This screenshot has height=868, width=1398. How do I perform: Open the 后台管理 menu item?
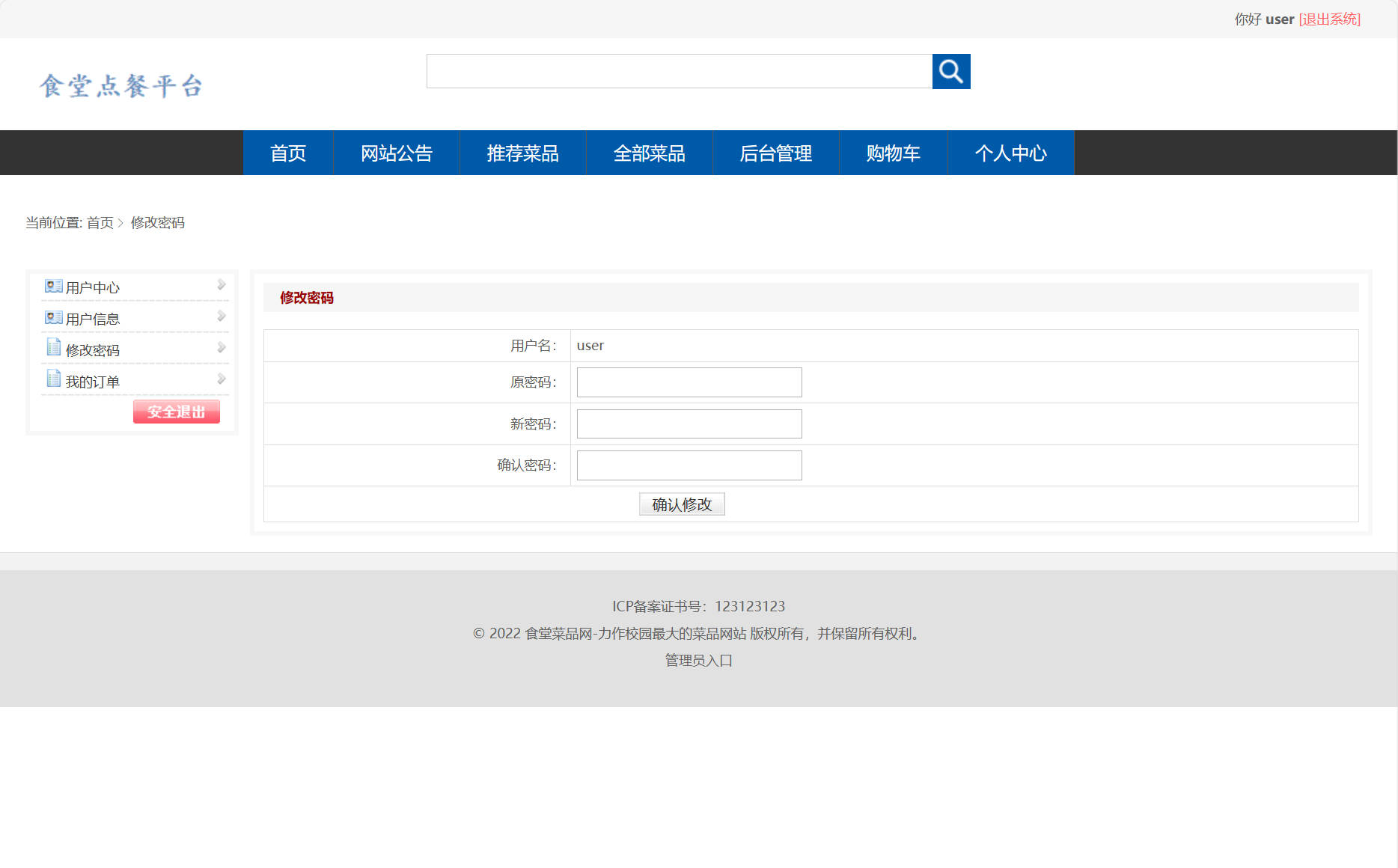click(x=775, y=153)
